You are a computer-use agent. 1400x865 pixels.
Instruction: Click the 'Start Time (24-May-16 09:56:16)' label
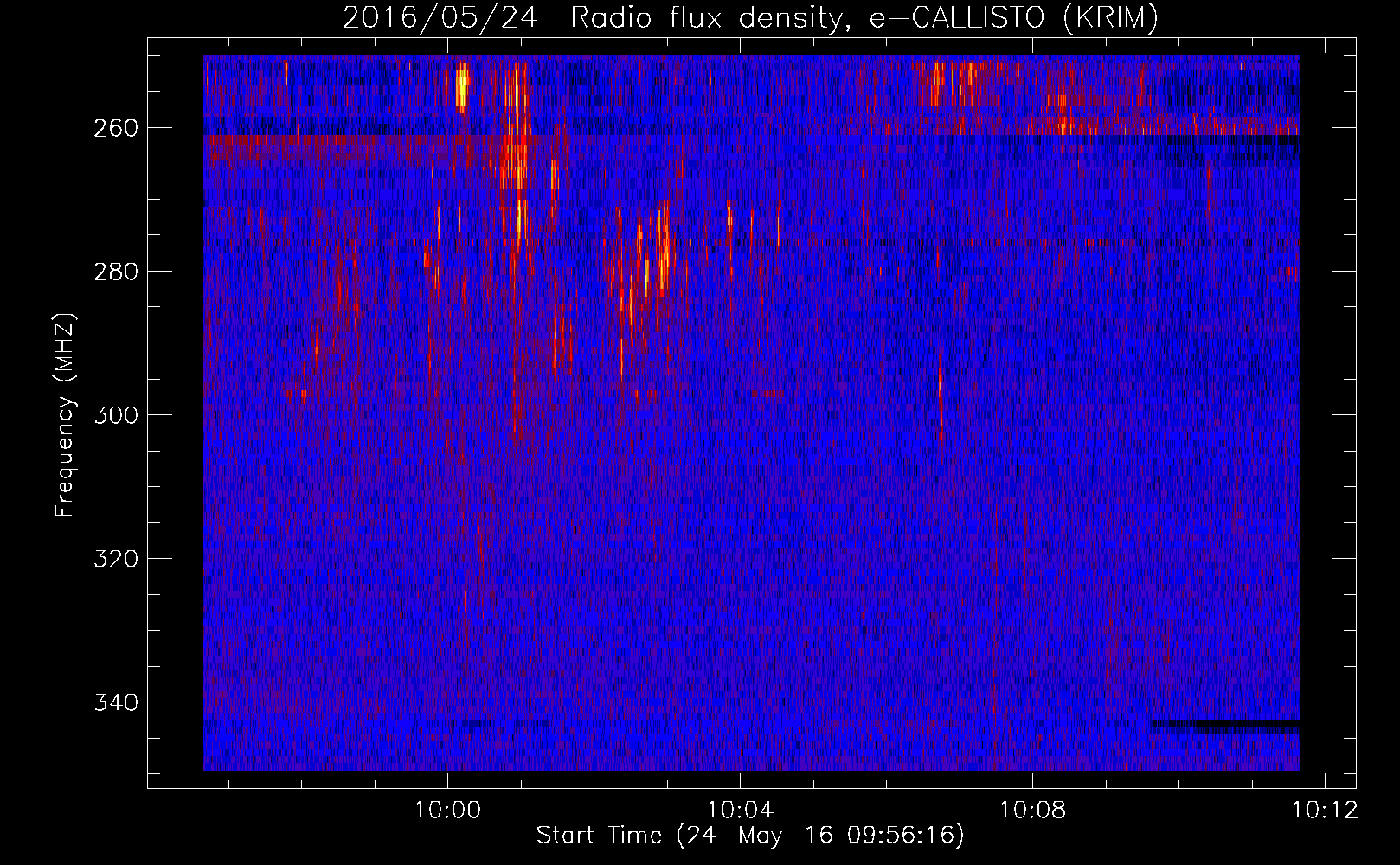pyautogui.click(x=750, y=836)
